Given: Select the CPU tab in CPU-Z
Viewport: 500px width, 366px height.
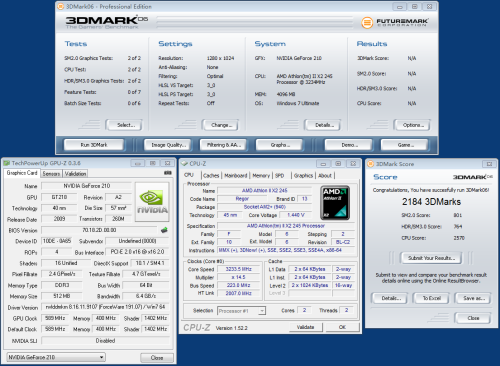Looking at the screenshot, I should point(189,175).
